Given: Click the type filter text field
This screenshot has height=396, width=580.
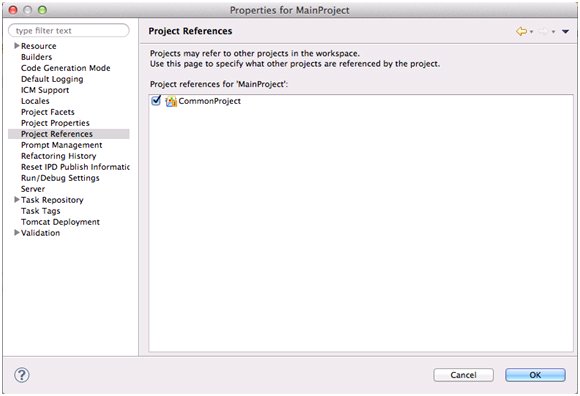Looking at the screenshot, I should point(69,31).
